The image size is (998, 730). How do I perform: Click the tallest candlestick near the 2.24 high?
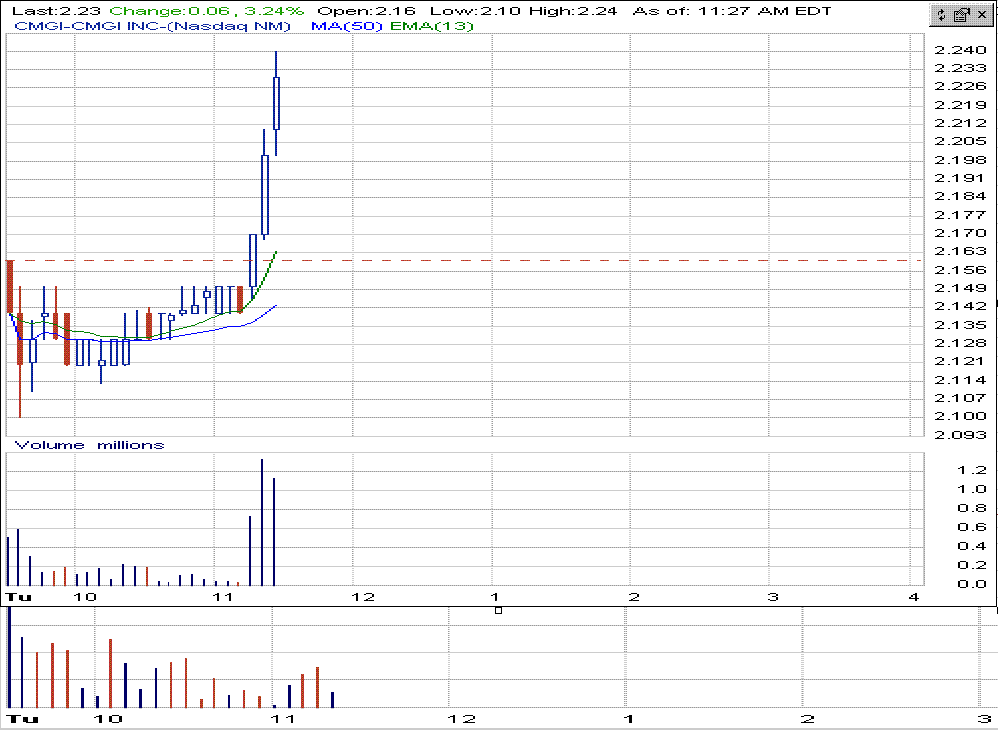coord(276,103)
